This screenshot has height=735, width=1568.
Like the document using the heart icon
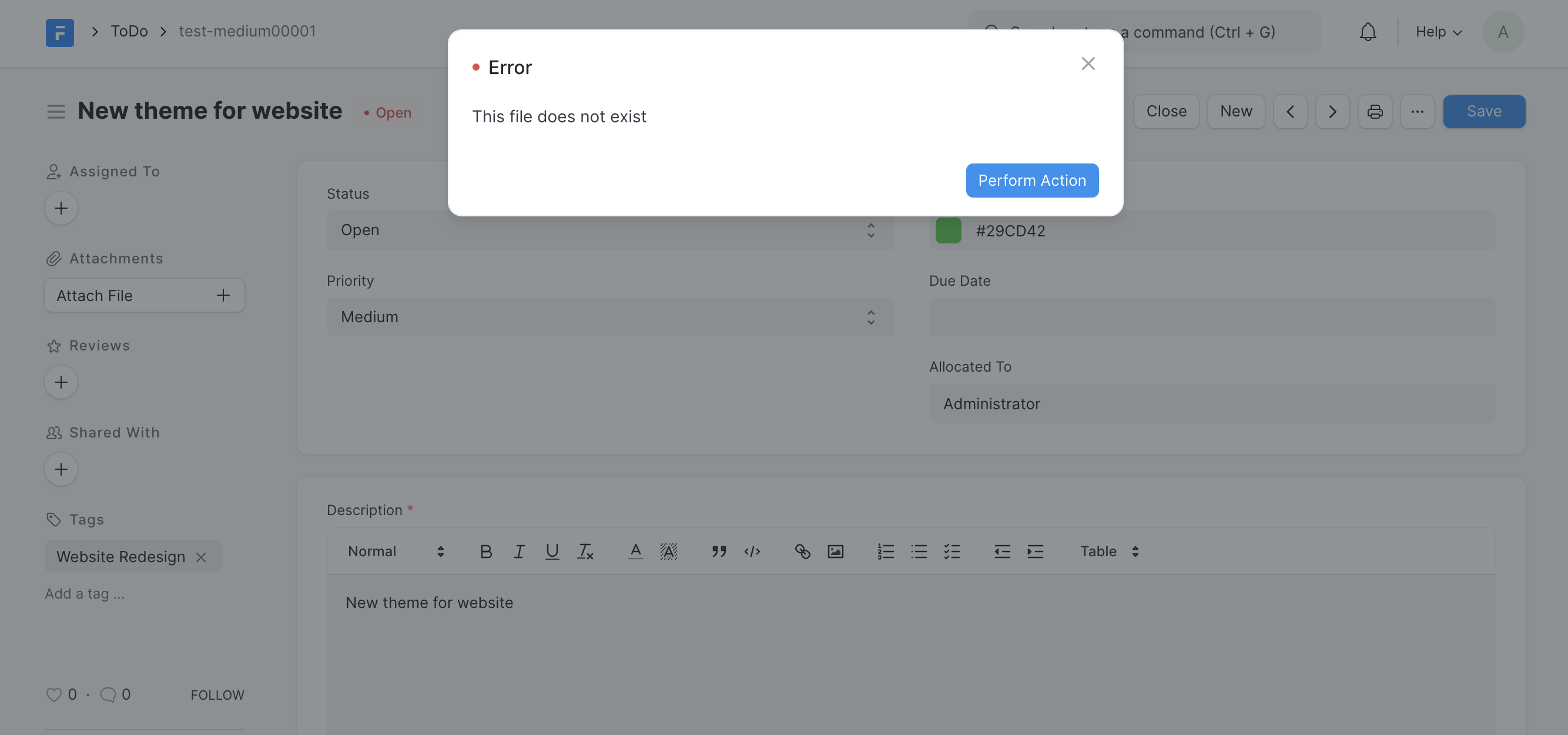(x=53, y=694)
